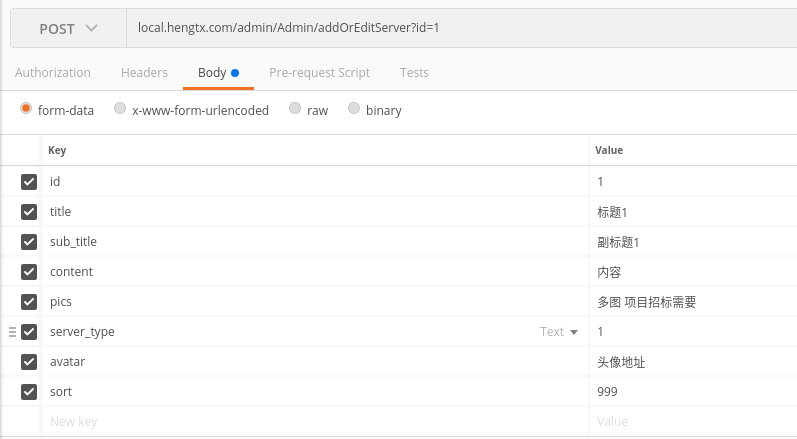Click the sub_title key field
The image size is (797, 439).
pos(315,241)
